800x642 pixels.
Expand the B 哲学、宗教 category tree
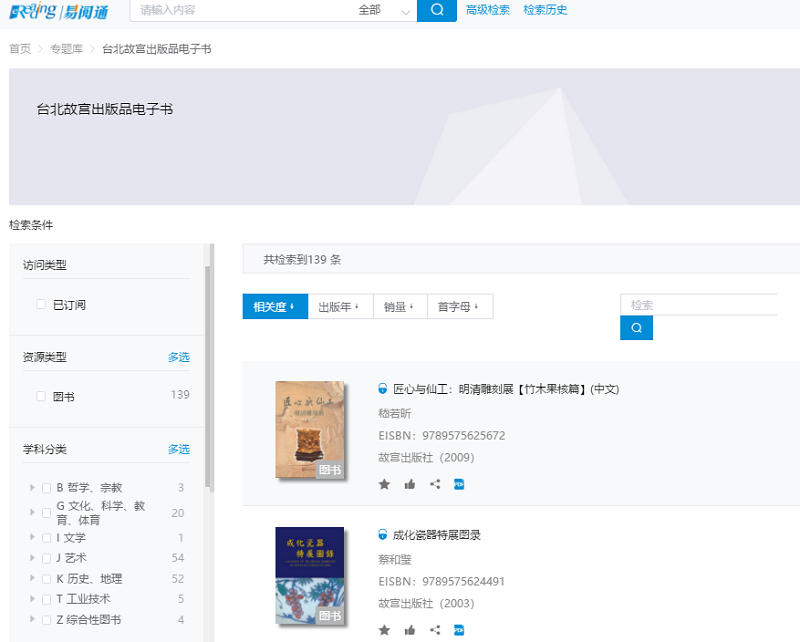click(x=33, y=488)
